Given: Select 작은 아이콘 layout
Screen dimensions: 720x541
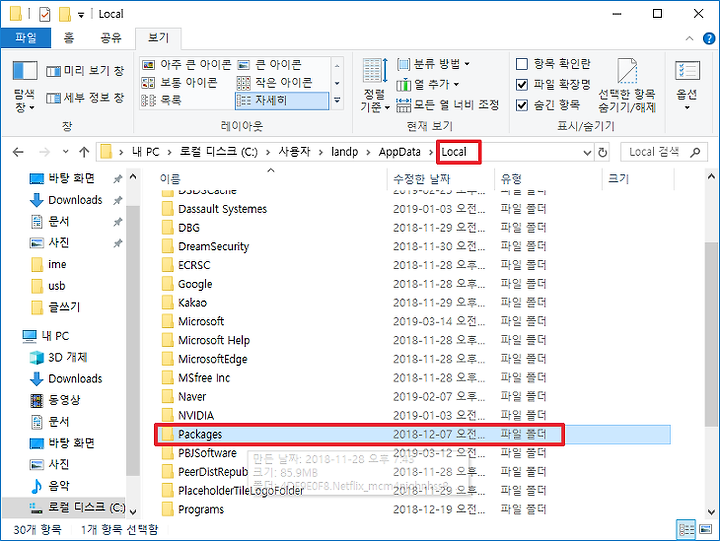Looking at the screenshot, I should (275, 83).
